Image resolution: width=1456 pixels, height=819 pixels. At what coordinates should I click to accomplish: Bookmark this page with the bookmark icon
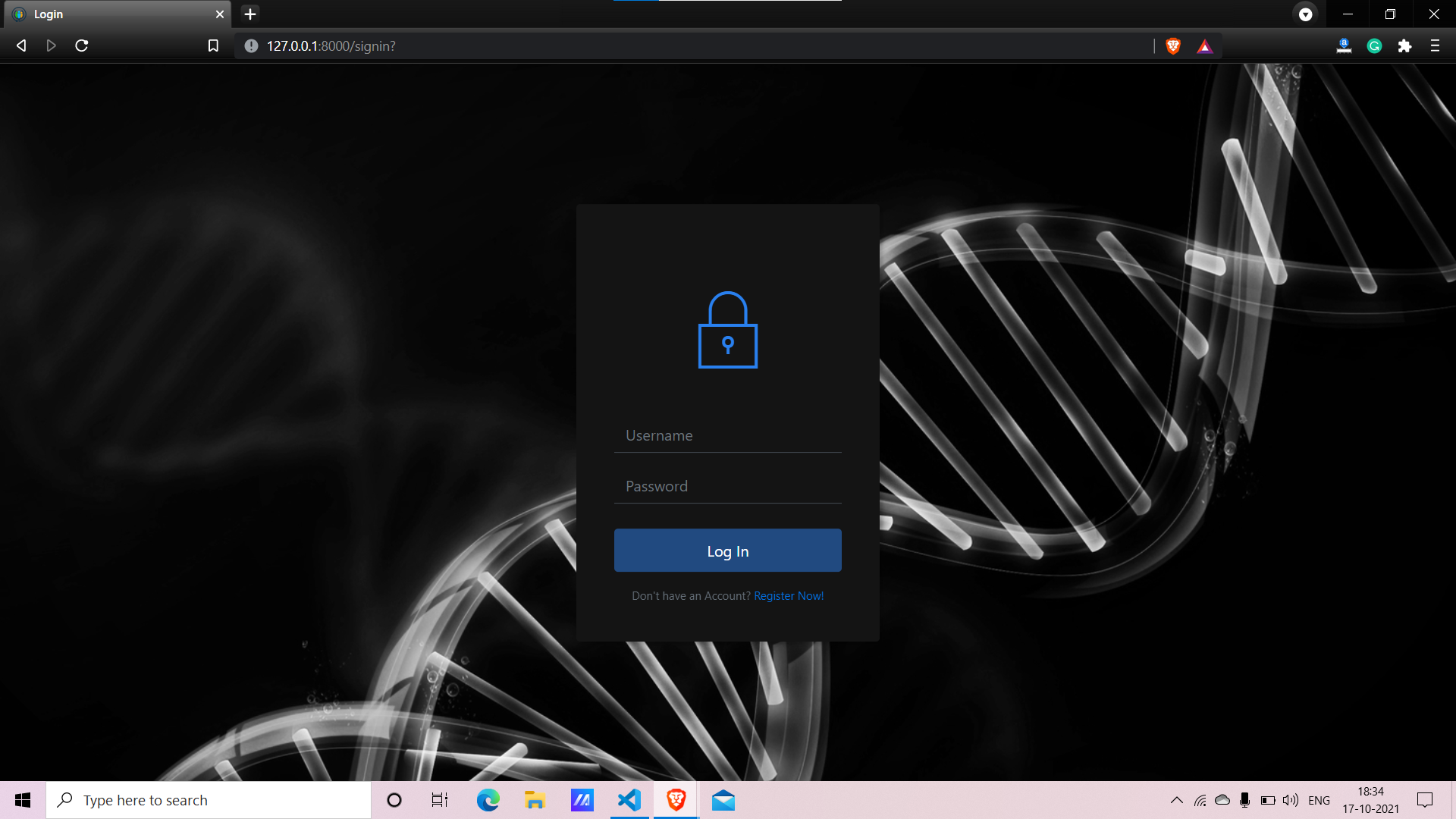[x=213, y=46]
